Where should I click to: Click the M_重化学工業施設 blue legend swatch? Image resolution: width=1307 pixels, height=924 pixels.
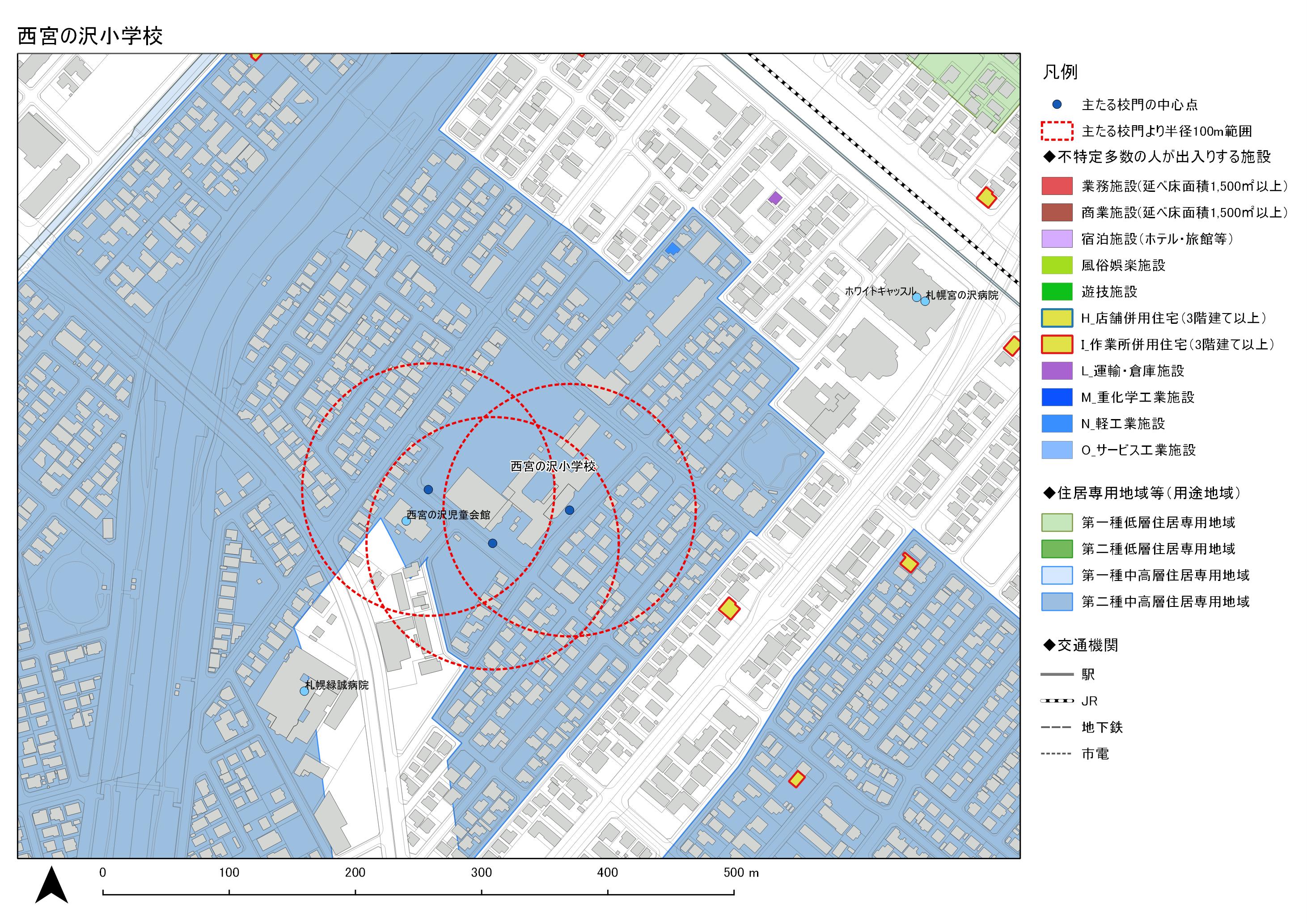tap(1057, 398)
